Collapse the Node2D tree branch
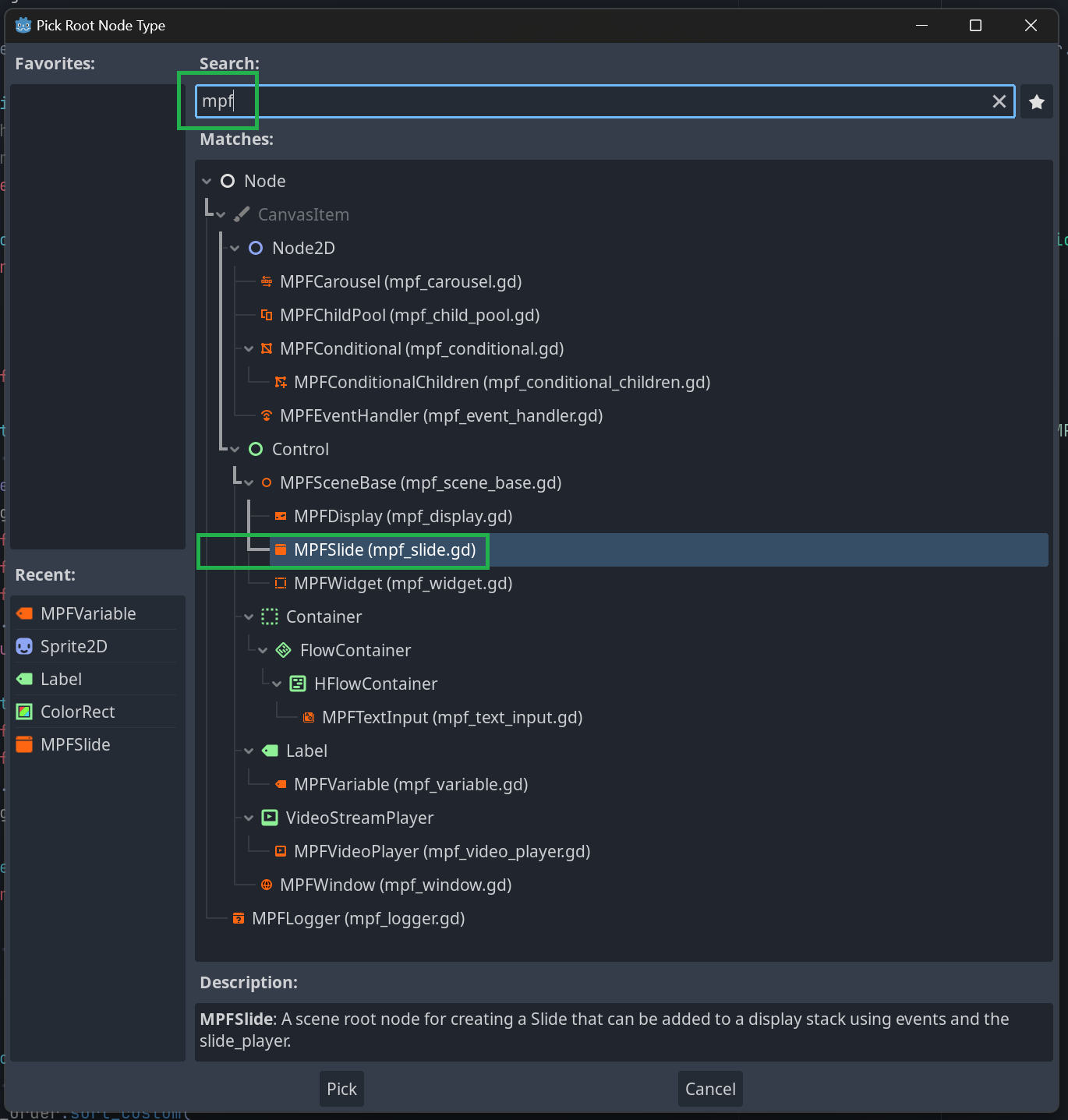Viewport: 1068px width, 1120px height. coord(235,249)
